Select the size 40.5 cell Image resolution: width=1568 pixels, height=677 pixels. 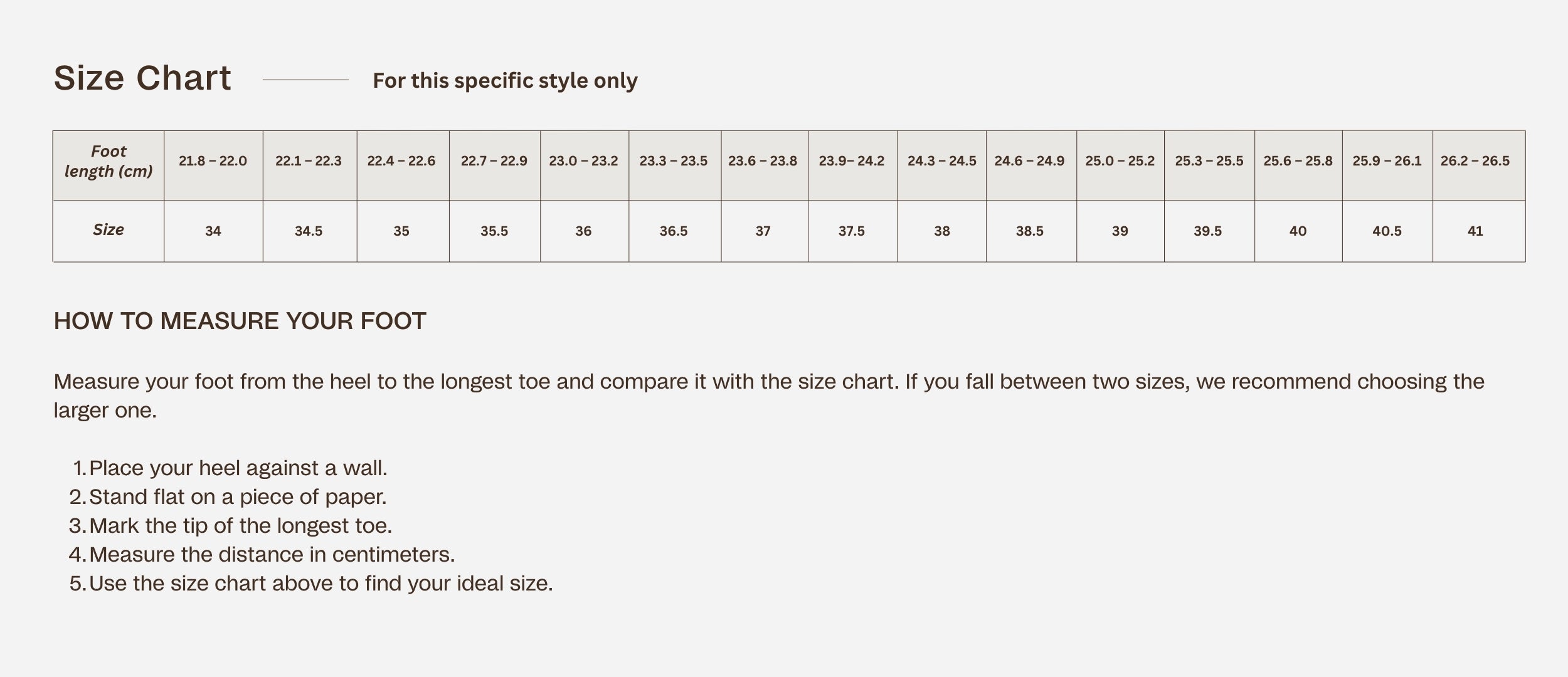coord(1387,231)
